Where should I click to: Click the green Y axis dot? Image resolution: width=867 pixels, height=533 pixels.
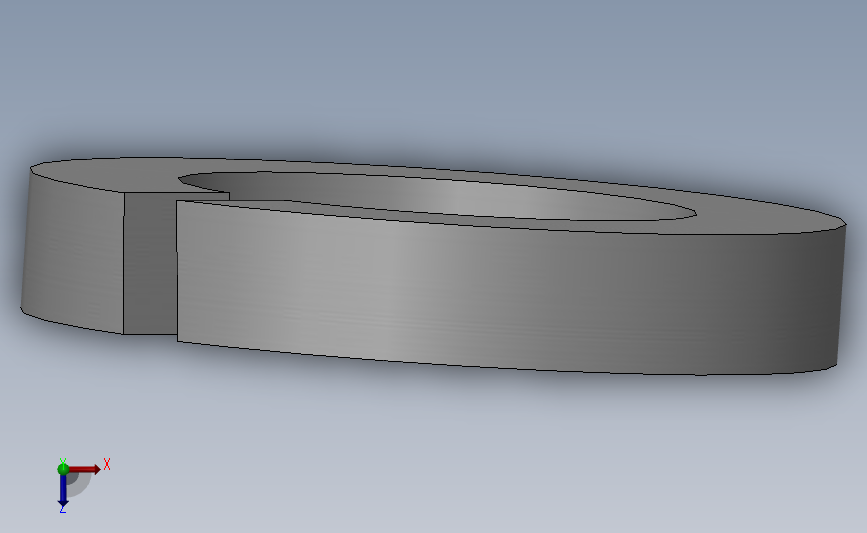coord(63,469)
